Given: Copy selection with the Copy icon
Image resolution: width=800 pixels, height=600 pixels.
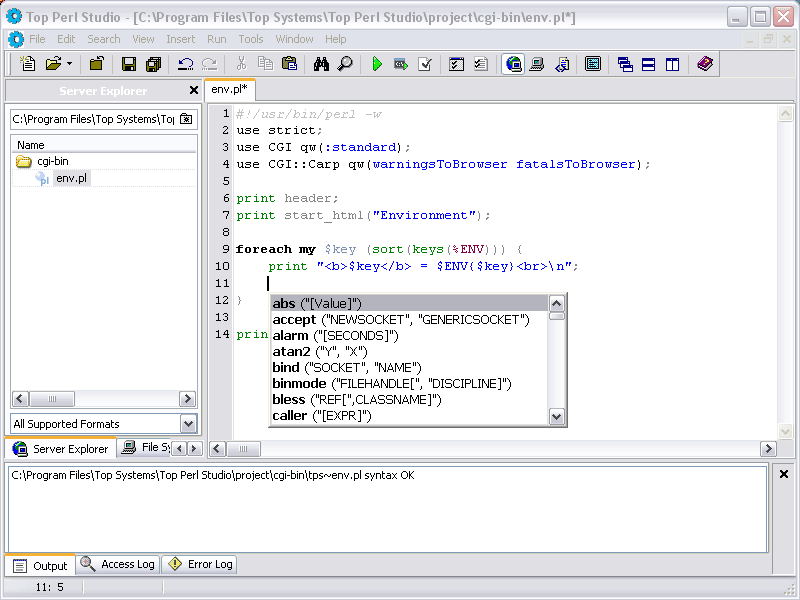Looking at the screenshot, I should pos(265,64).
